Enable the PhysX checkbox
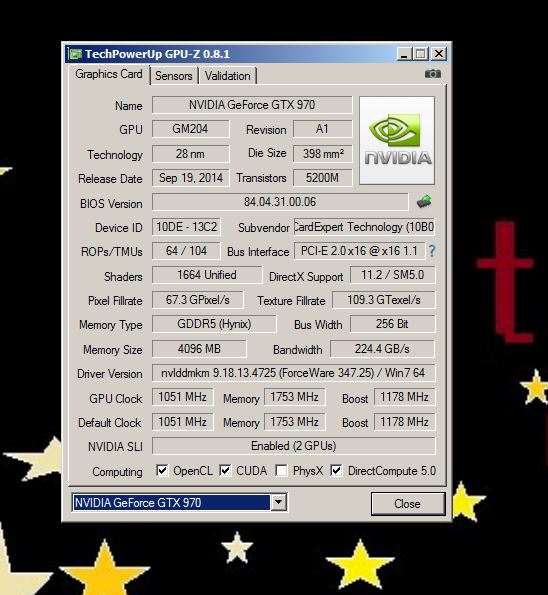This screenshot has width=548, height=595. [x=281, y=471]
